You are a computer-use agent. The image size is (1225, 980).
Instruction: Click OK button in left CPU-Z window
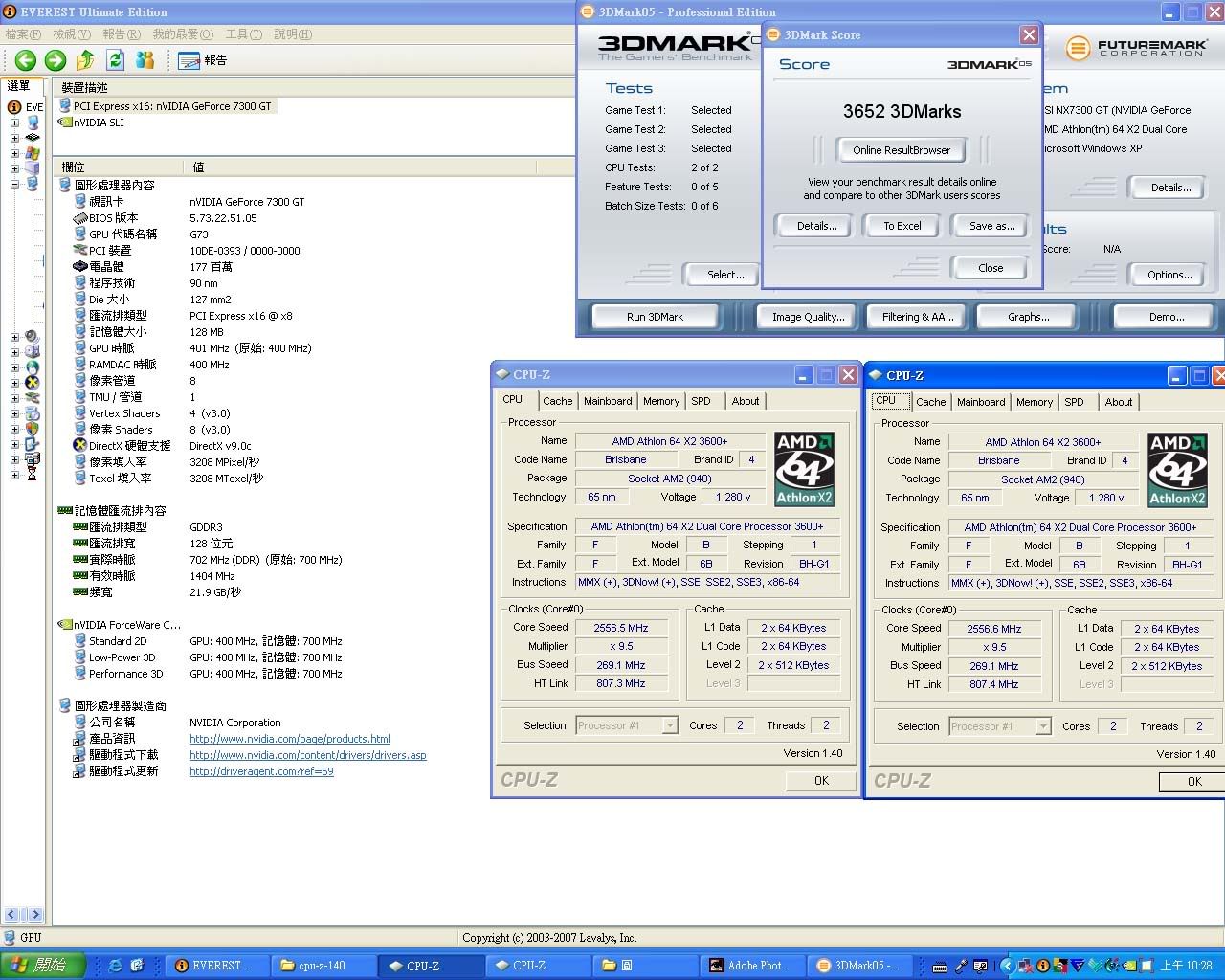tap(821, 781)
